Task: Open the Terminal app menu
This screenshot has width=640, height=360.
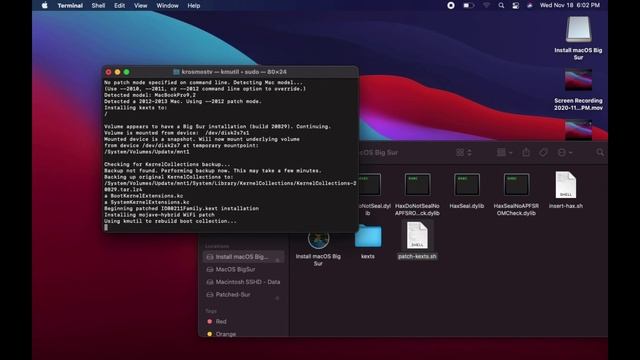Action: coord(70,6)
